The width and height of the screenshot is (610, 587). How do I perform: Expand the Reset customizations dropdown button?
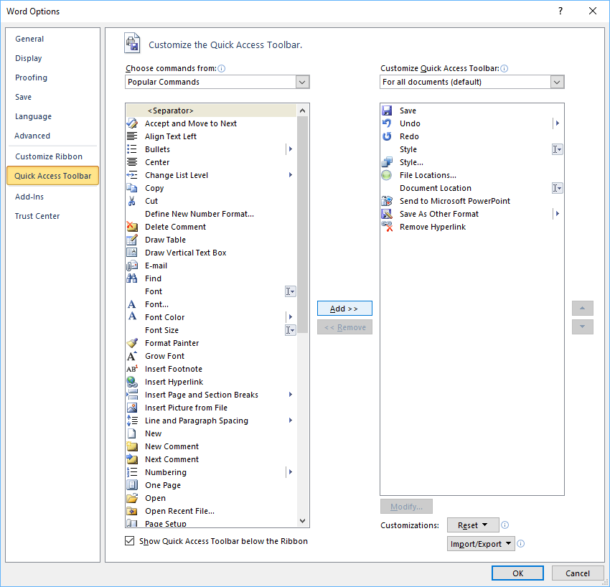pyautogui.click(x=473, y=525)
